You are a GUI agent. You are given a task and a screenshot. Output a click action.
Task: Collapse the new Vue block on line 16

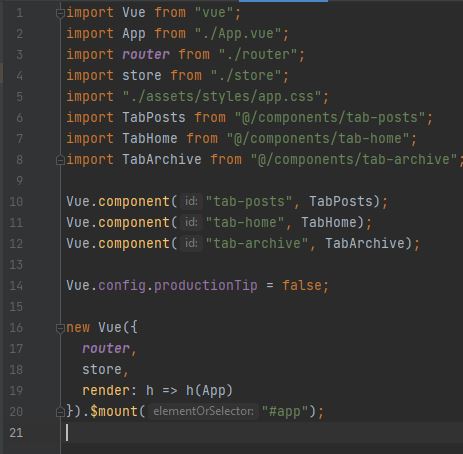click(x=60, y=328)
